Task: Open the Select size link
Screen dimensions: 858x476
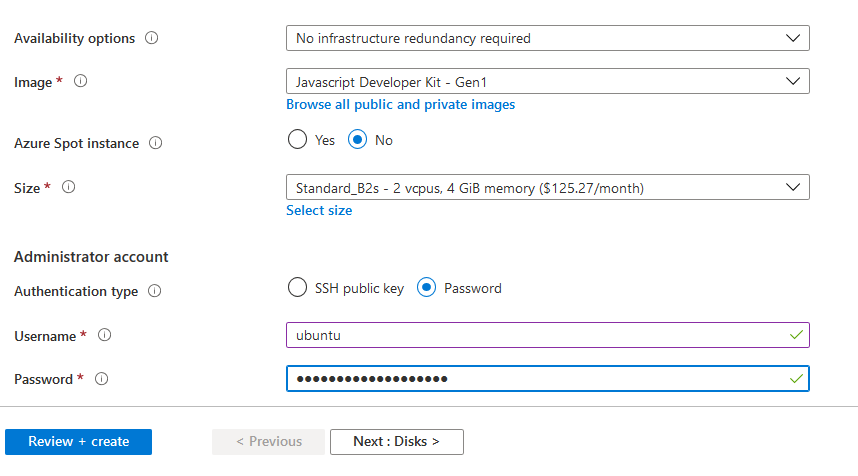Action: [x=319, y=211]
